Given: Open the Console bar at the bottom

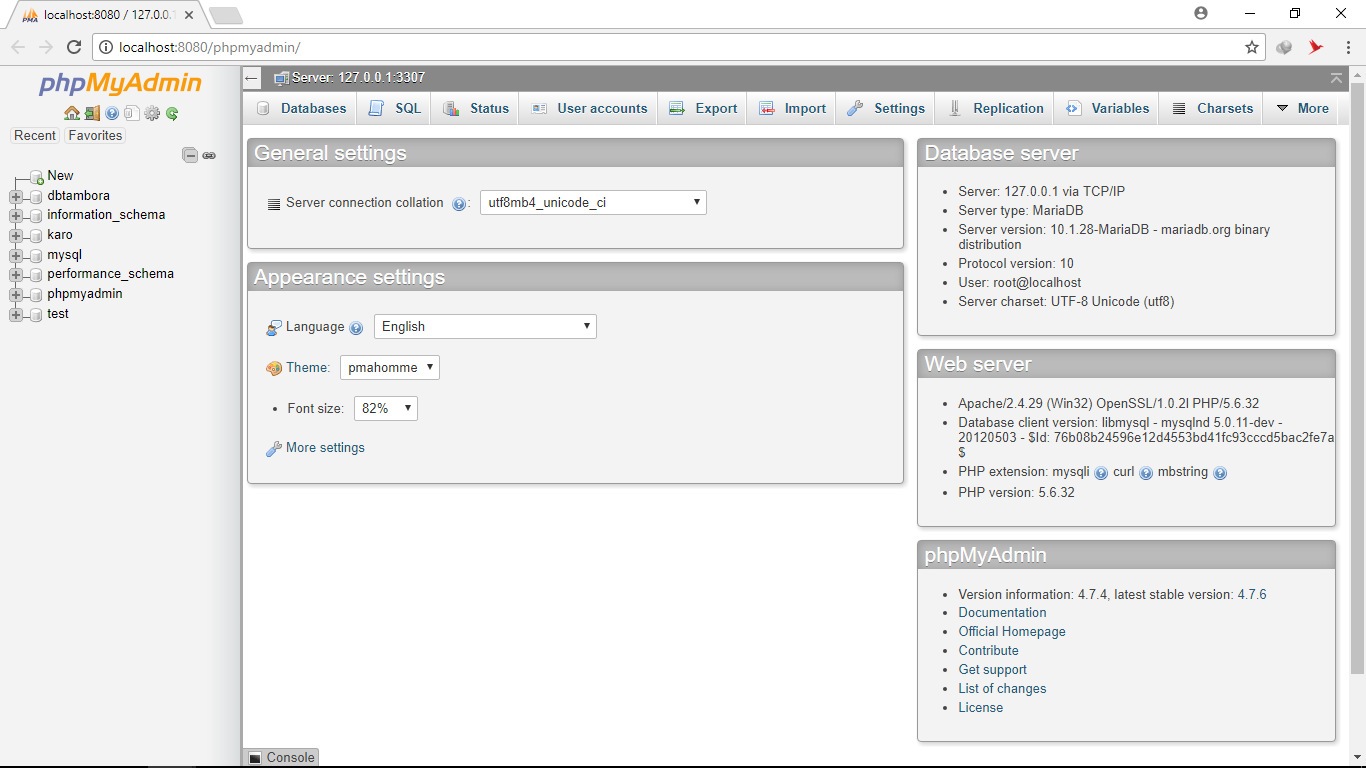Looking at the screenshot, I should click(281, 757).
